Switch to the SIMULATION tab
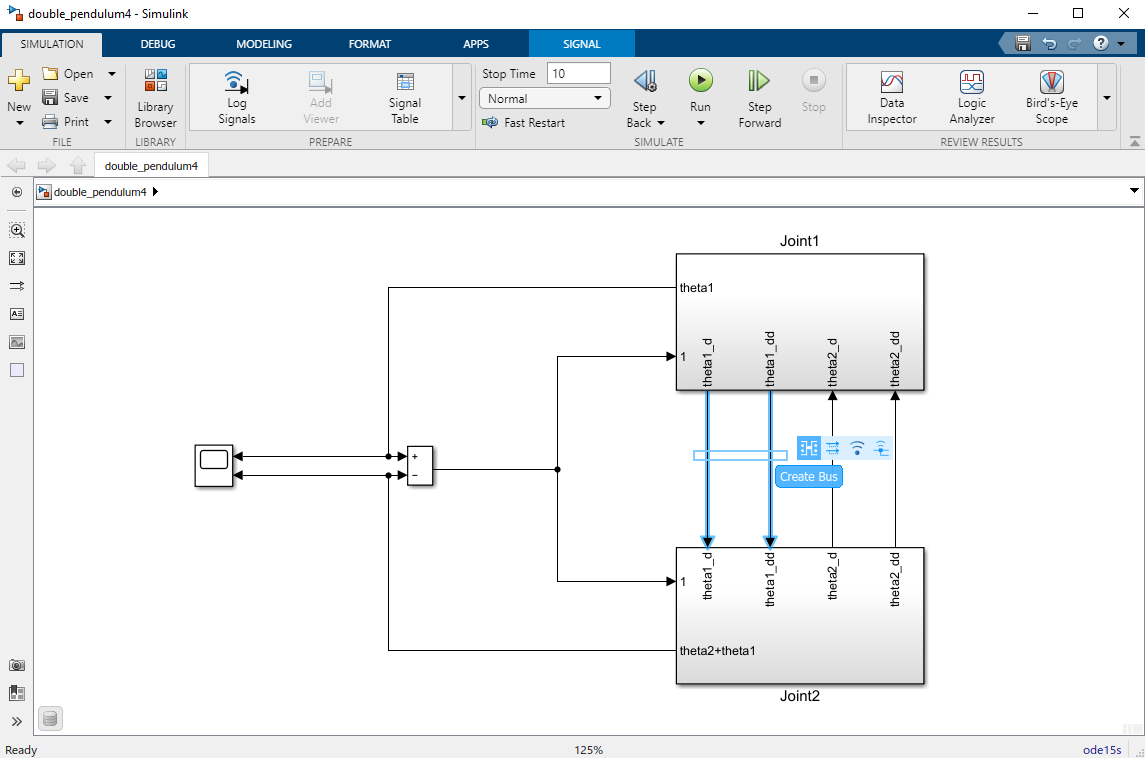This screenshot has height=758, width=1145. point(52,44)
